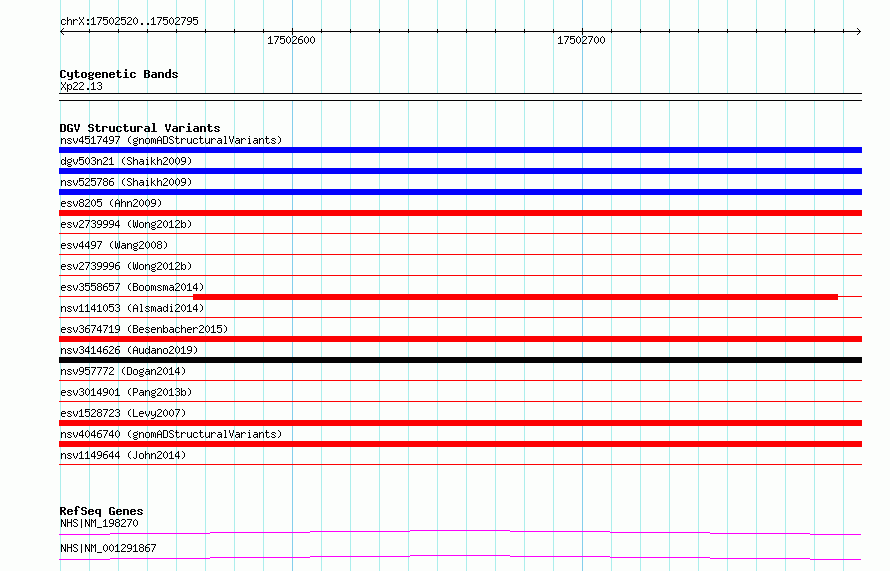Open variant esv3558657 (Boomsma2014)

click(132, 287)
